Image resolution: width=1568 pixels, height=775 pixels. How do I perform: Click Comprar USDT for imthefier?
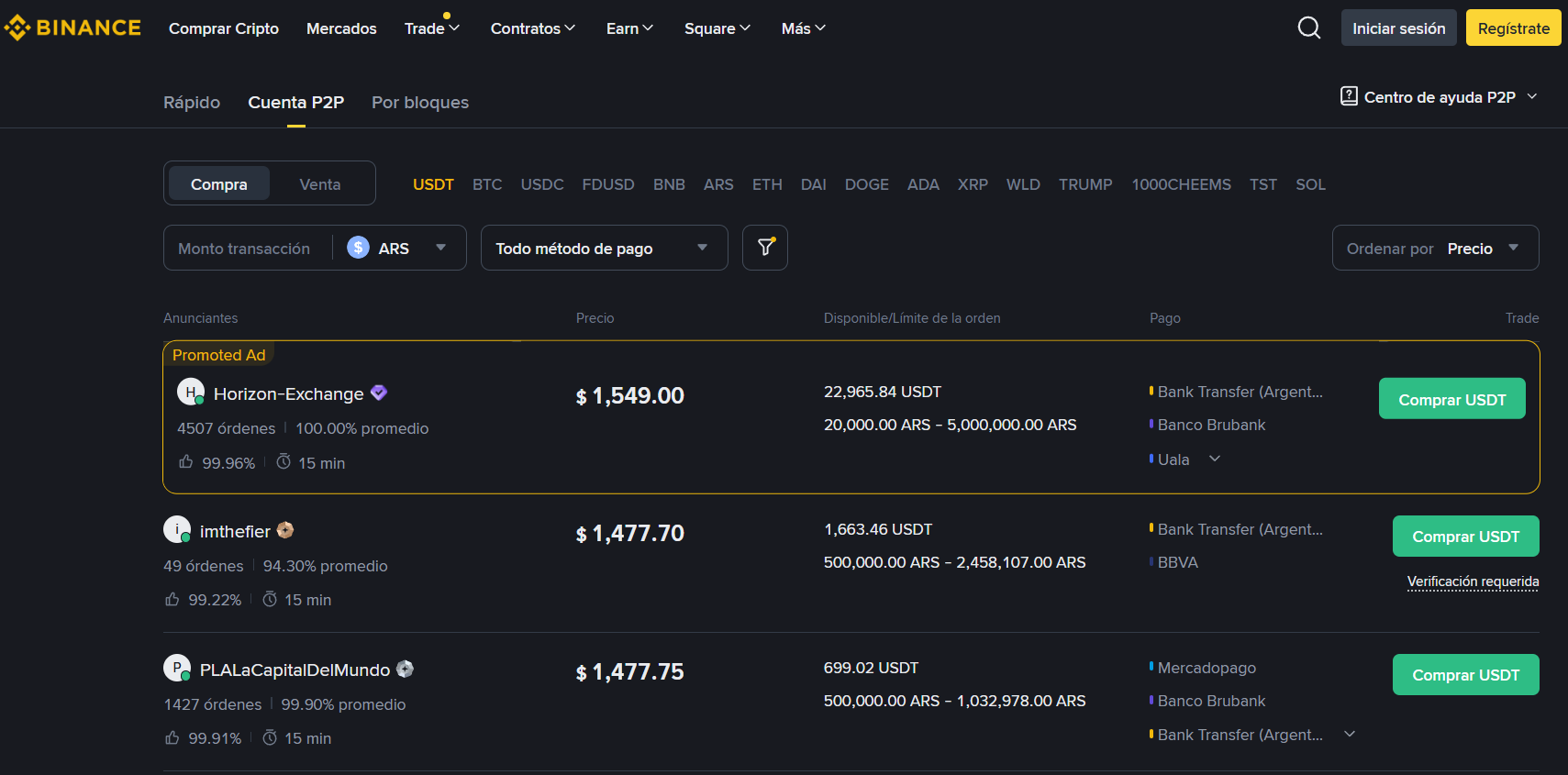1465,537
